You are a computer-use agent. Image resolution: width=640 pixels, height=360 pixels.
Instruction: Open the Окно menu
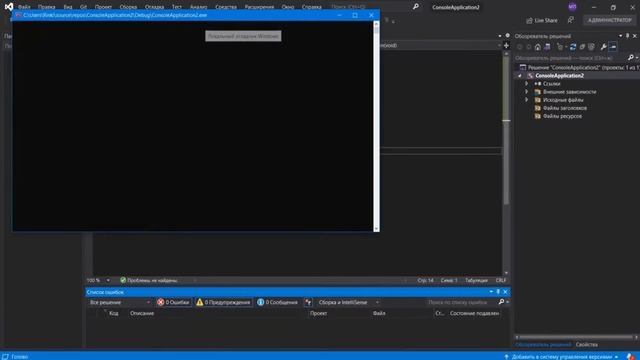pos(287,7)
